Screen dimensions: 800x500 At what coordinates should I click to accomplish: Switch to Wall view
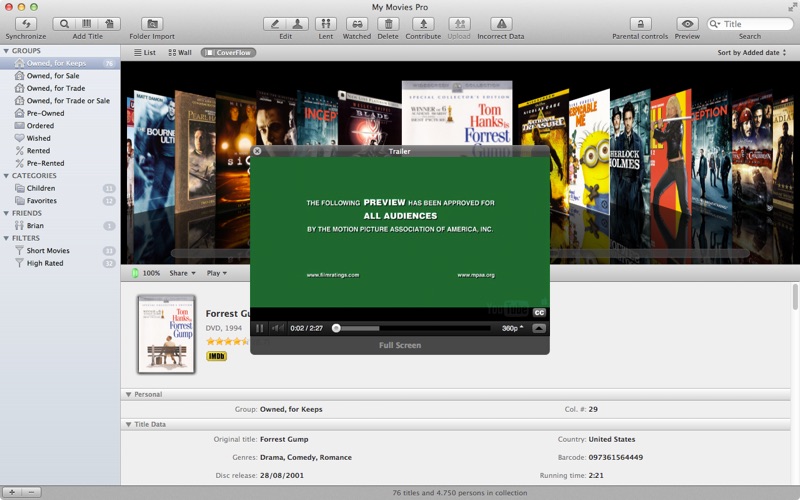pos(180,53)
